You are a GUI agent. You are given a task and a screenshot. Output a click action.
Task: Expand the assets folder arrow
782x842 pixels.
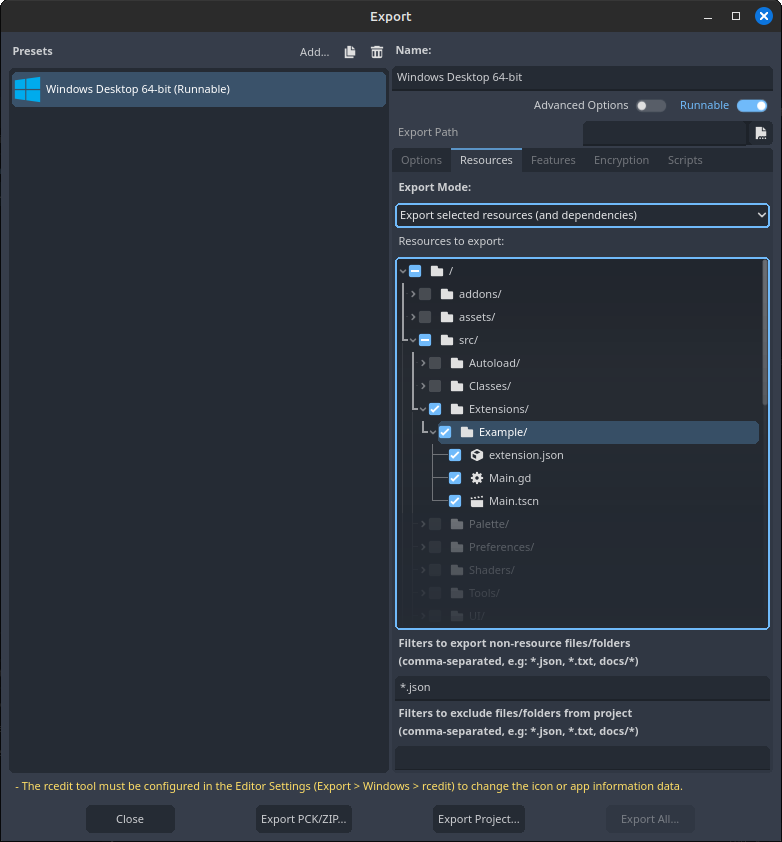[413, 317]
